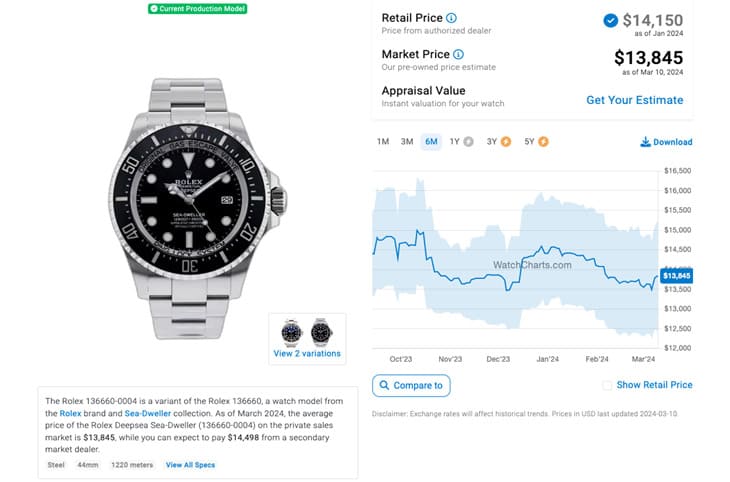Select the 1M time range tab

383,142
